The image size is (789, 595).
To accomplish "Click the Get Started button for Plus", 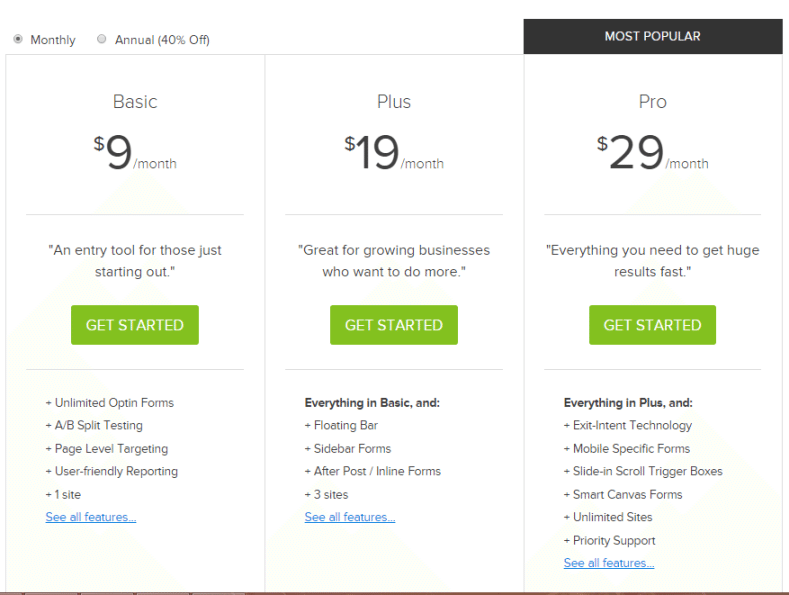I will (394, 325).
